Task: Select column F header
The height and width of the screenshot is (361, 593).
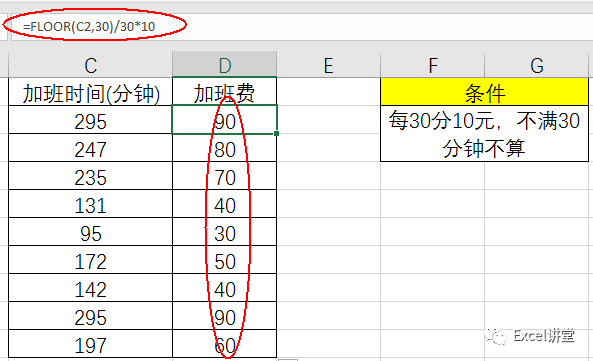Action: point(433,65)
